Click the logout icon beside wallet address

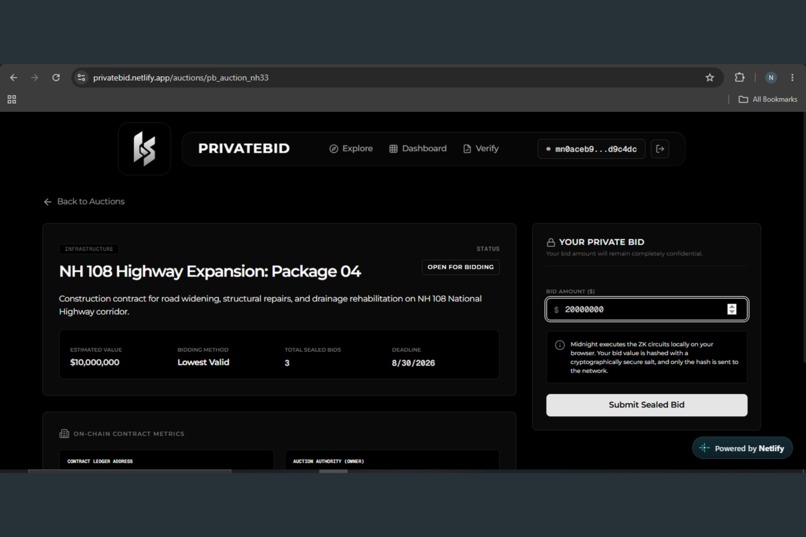coord(660,149)
